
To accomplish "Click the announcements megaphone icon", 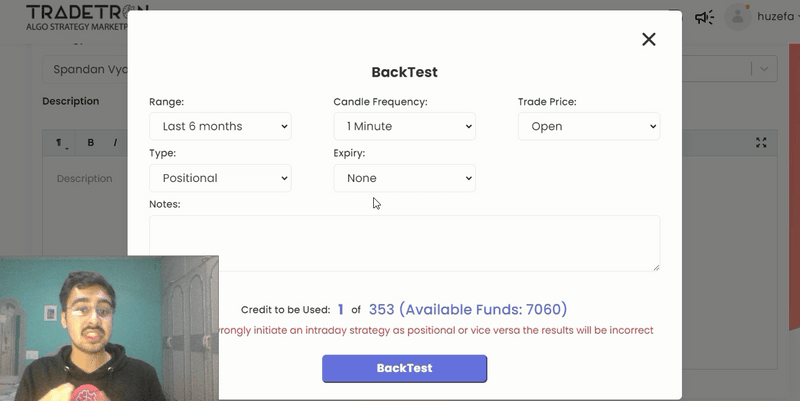I will [705, 17].
